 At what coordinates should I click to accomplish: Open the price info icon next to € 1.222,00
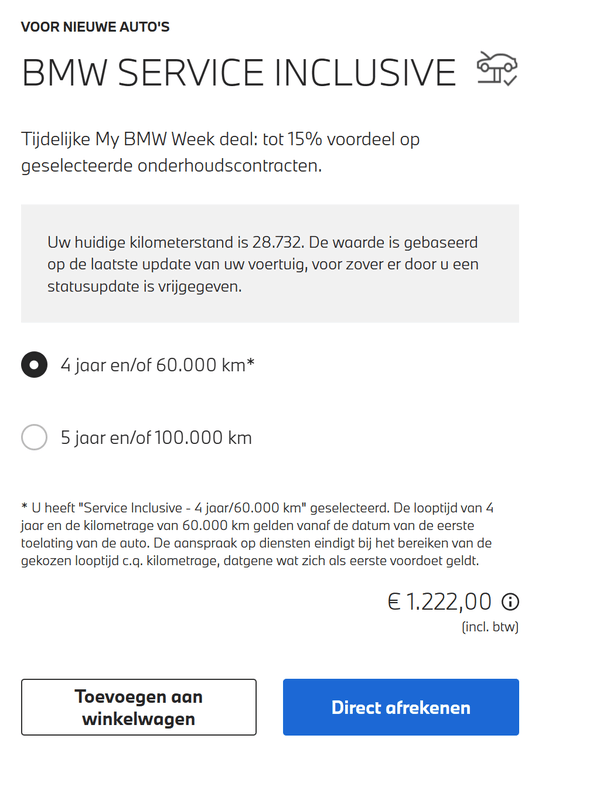(x=511, y=601)
